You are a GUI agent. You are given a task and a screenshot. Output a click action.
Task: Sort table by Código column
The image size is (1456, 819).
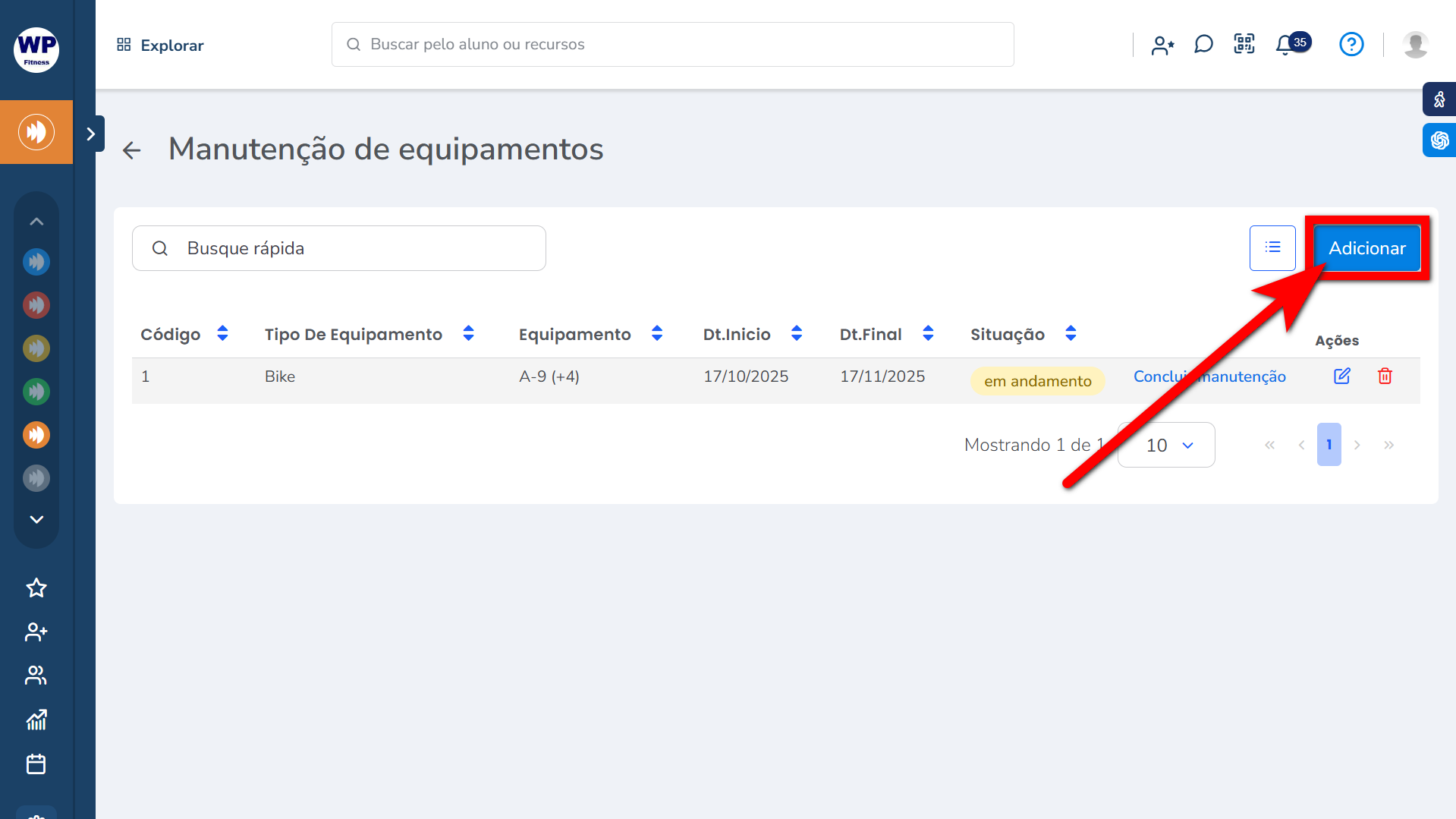[x=222, y=334]
